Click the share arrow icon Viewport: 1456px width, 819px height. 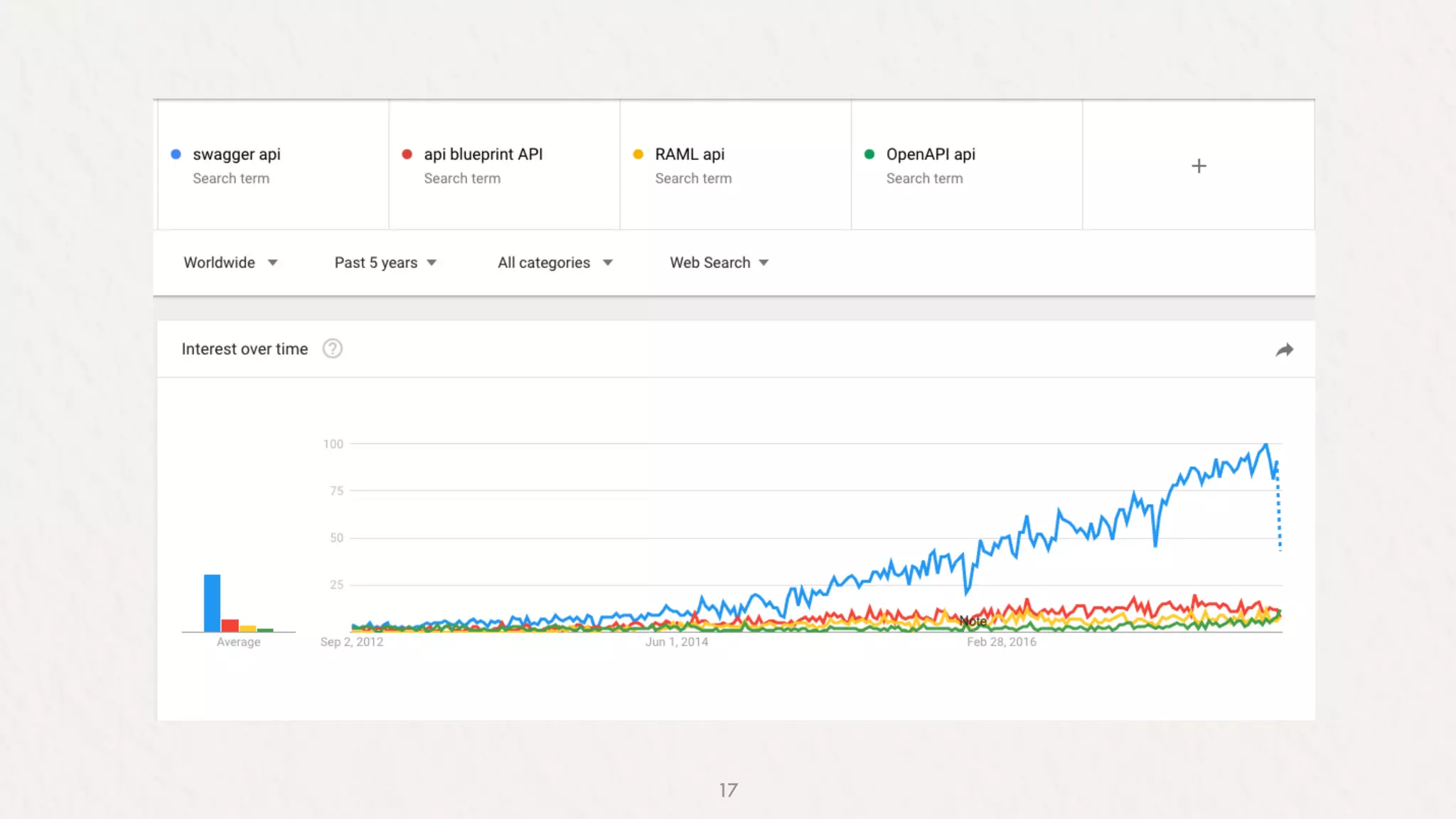[1284, 350]
